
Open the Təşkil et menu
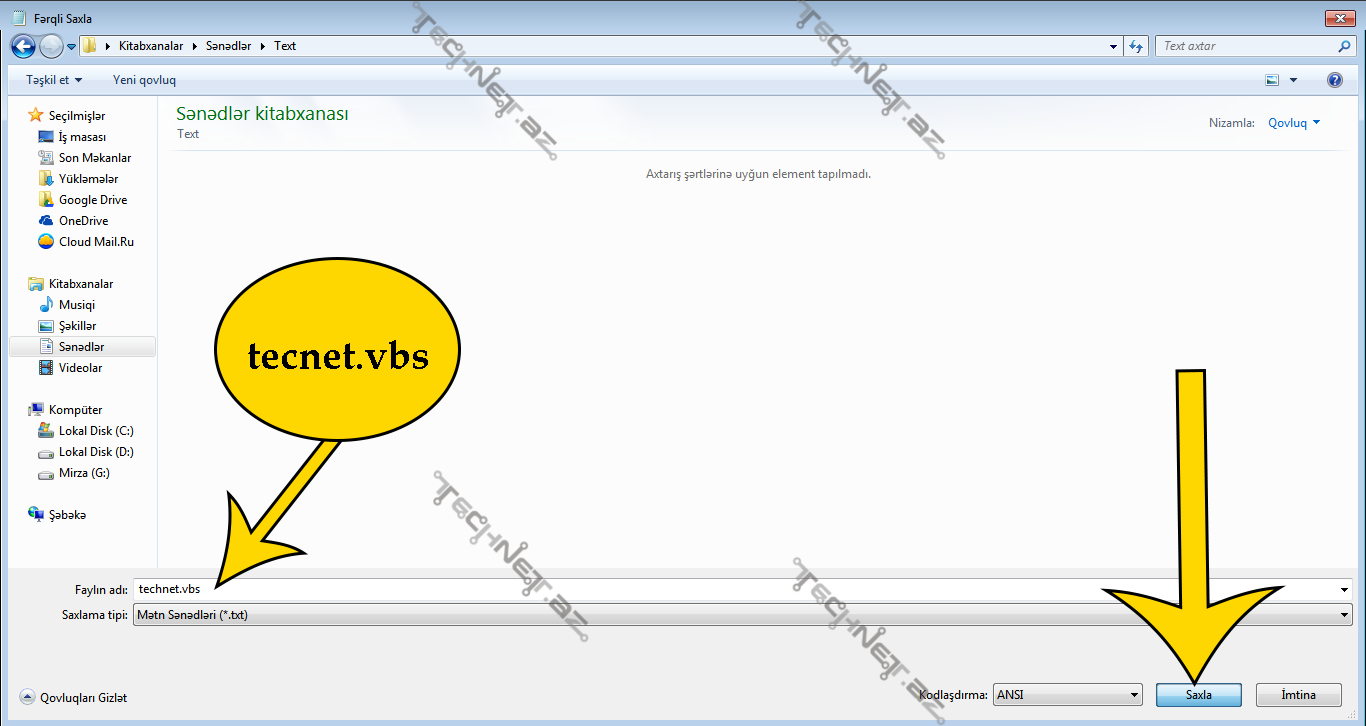coord(54,80)
